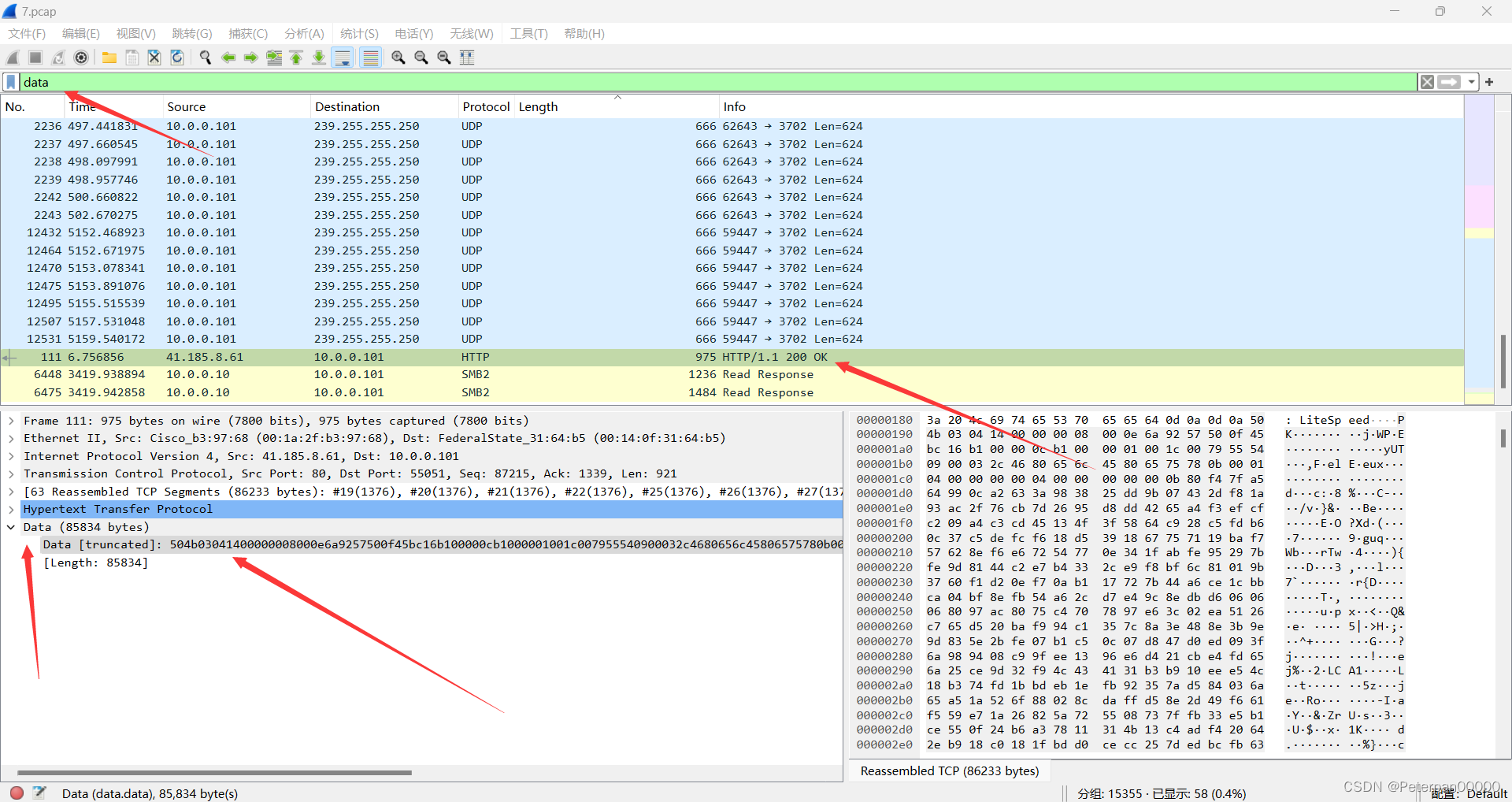The width and height of the screenshot is (1512, 802).
Task: Expand Transmission Control Protocol node
Action: (x=11, y=473)
